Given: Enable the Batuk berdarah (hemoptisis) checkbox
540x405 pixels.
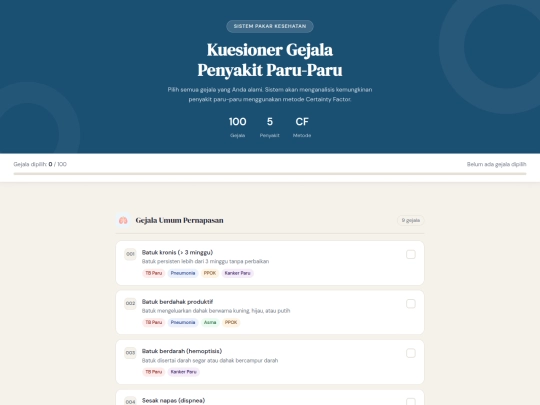Looking at the screenshot, I should point(411,353).
